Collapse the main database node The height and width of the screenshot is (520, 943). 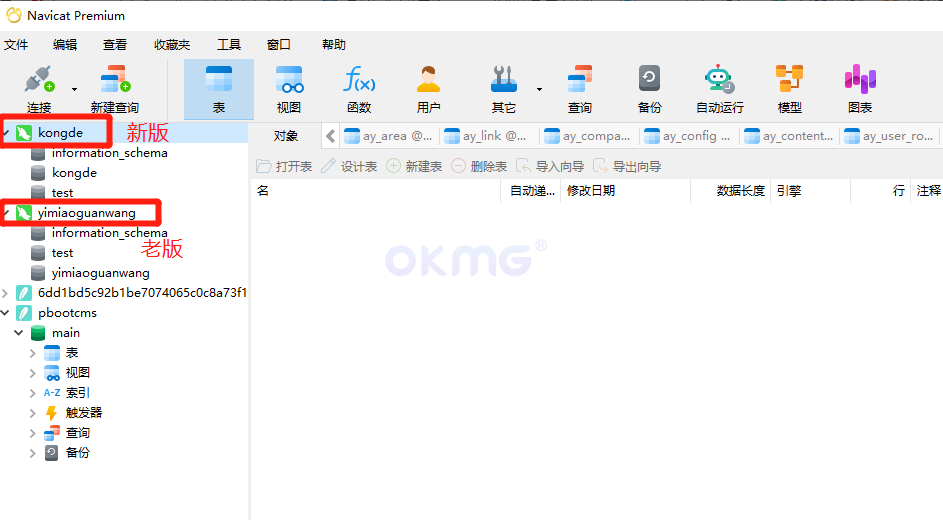(x=19, y=332)
